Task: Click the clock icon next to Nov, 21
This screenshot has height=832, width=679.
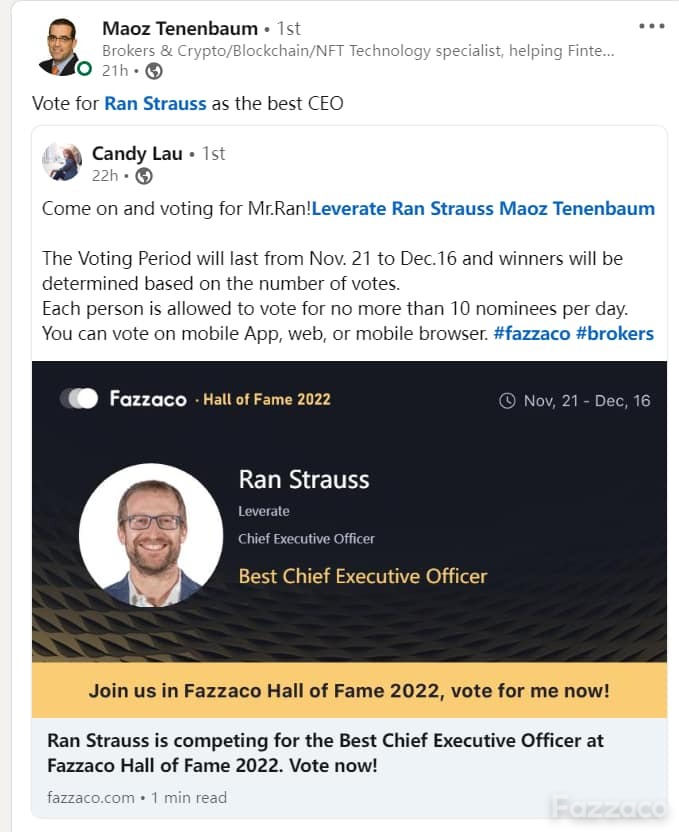Action: point(507,401)
